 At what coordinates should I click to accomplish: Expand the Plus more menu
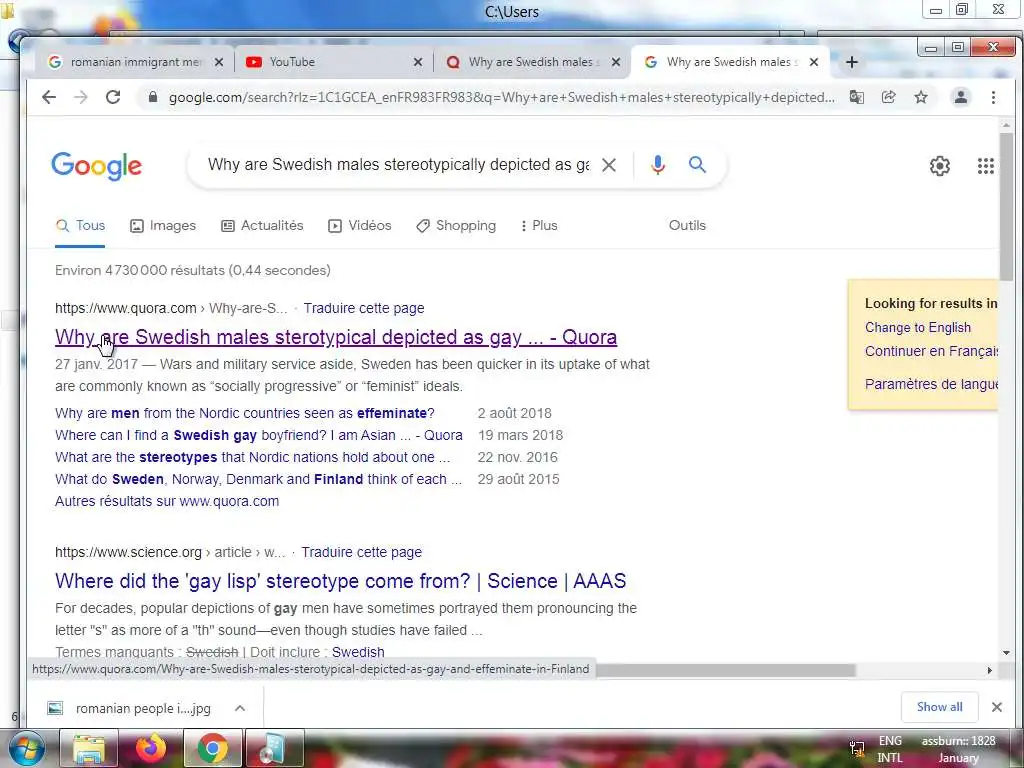click(x=539, y=226)
